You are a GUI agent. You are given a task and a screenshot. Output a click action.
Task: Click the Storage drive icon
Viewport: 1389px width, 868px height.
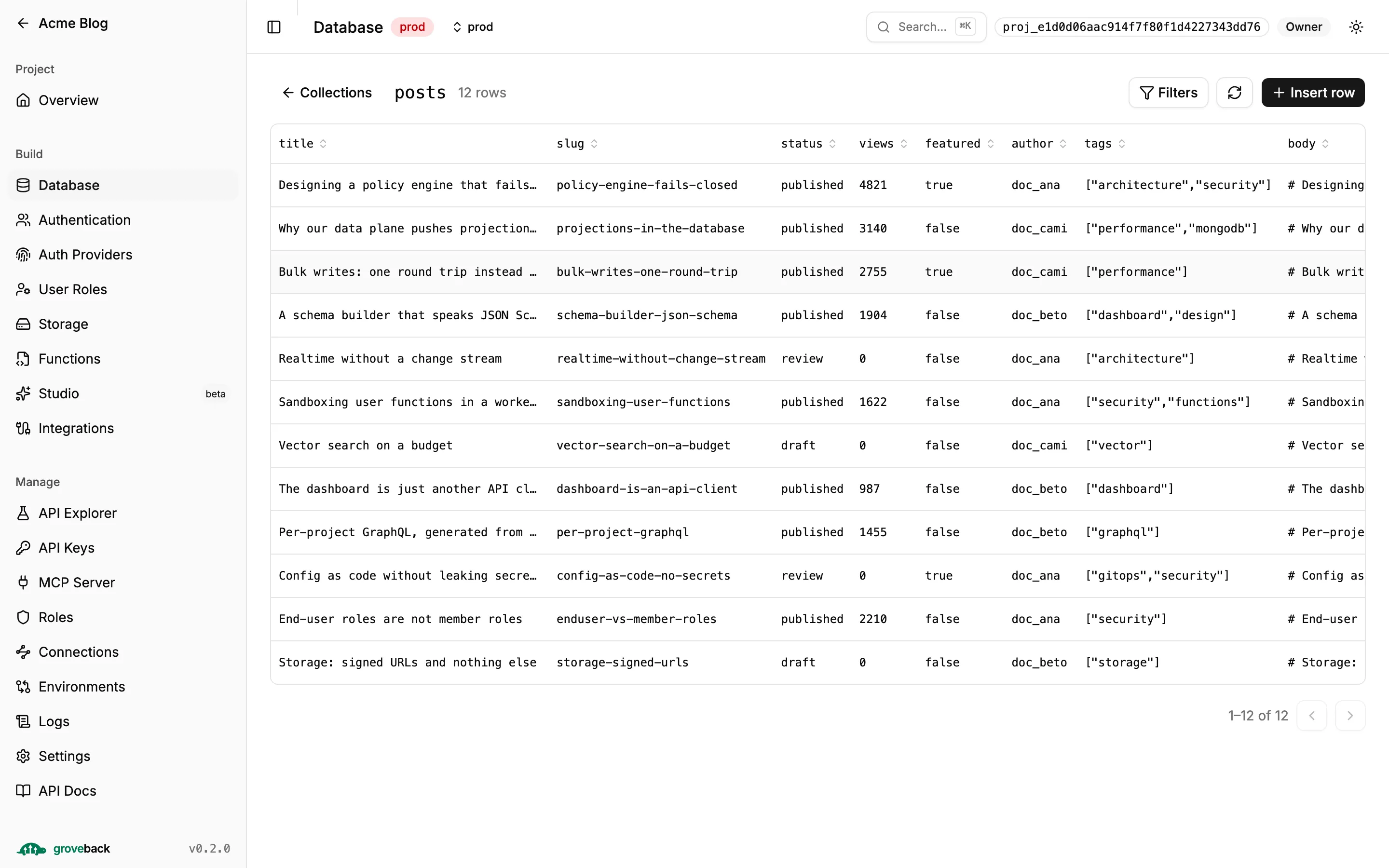[23, 325]
